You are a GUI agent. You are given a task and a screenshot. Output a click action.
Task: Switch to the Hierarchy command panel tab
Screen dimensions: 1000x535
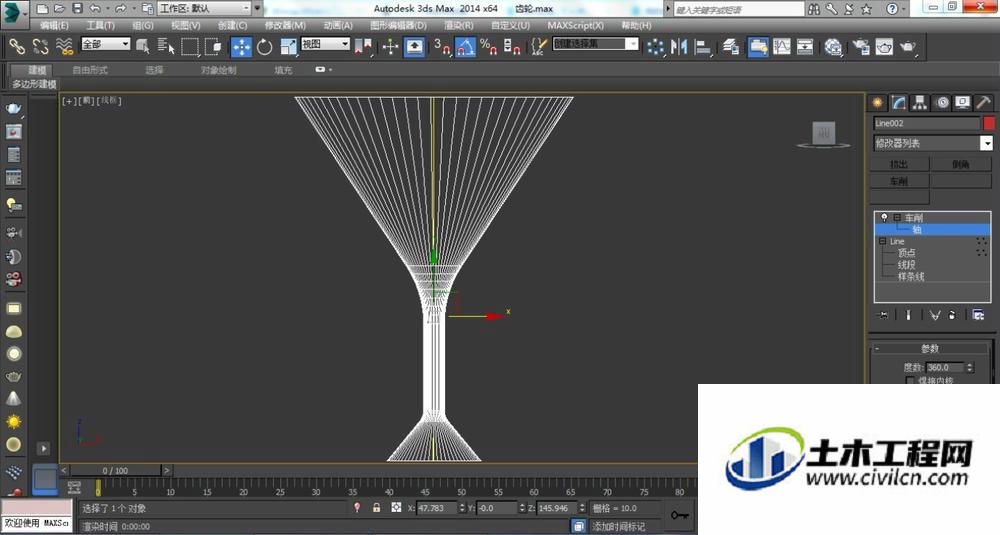click(x=920, y=103)
